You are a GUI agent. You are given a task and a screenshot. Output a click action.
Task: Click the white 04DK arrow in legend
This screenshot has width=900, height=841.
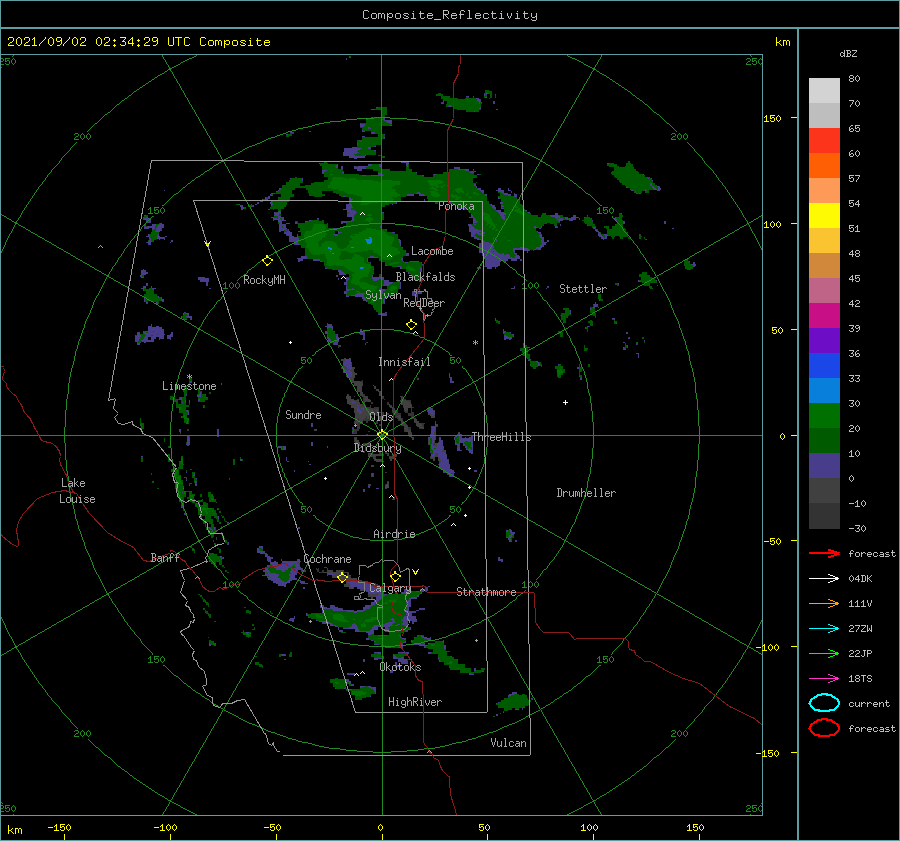pyautogui.click(x=824, y=578)
